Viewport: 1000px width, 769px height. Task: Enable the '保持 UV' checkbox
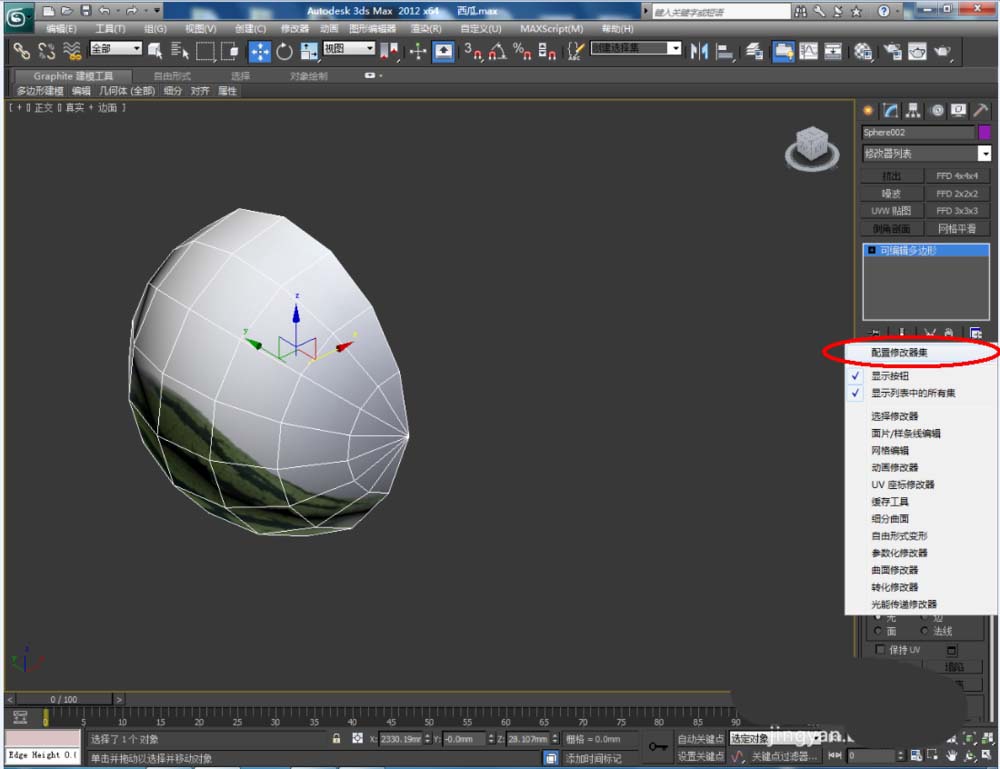880,649
